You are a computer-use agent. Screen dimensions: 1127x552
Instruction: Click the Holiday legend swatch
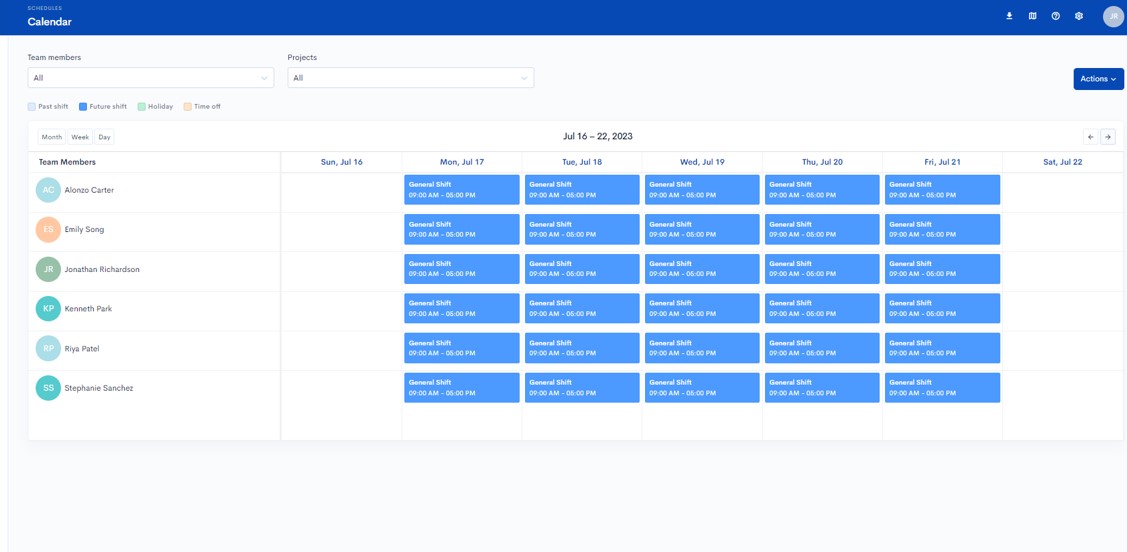142,106
